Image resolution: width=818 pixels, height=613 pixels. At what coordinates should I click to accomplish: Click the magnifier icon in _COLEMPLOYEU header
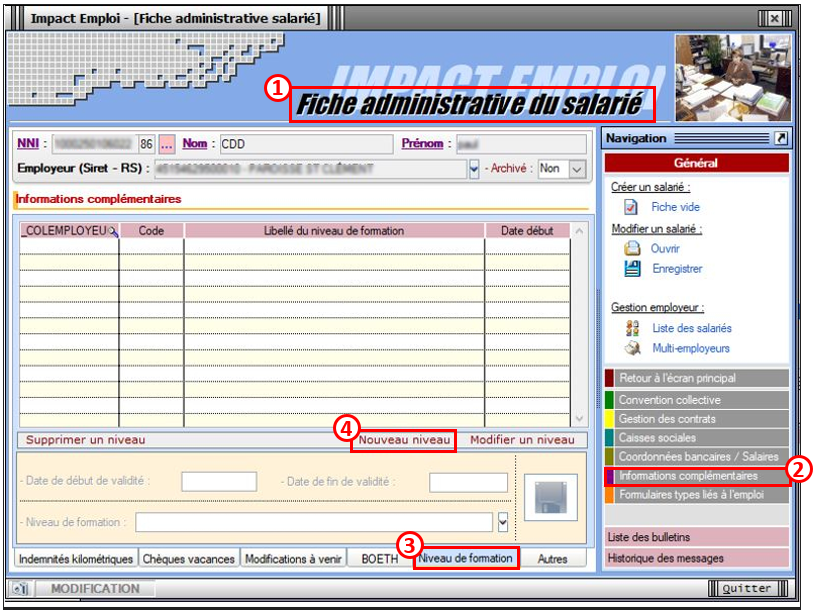tap(113, 232)
